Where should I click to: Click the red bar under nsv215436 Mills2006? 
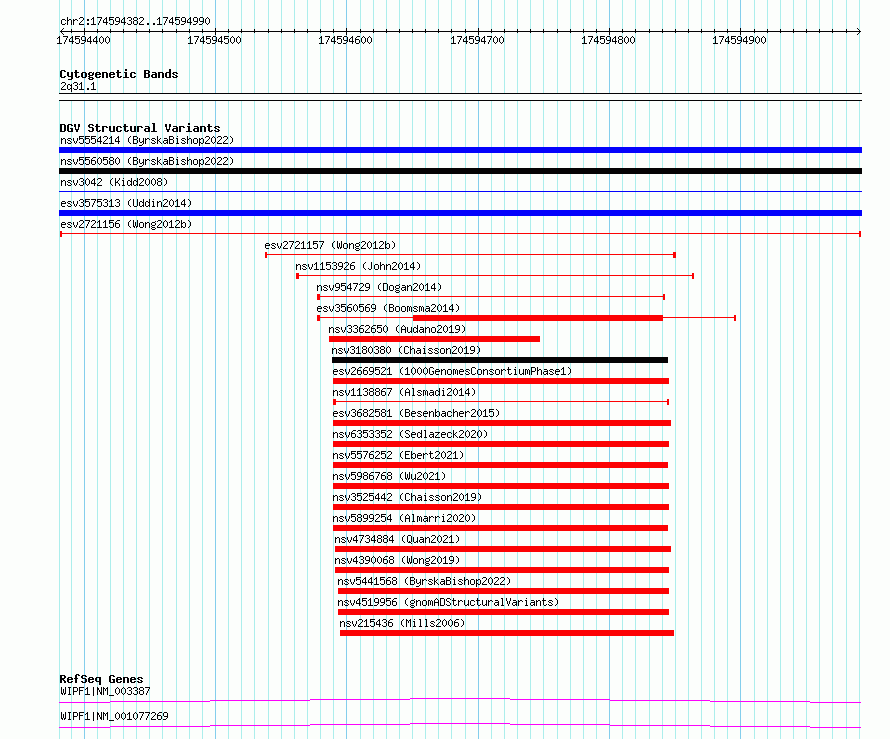click(507, 633)
